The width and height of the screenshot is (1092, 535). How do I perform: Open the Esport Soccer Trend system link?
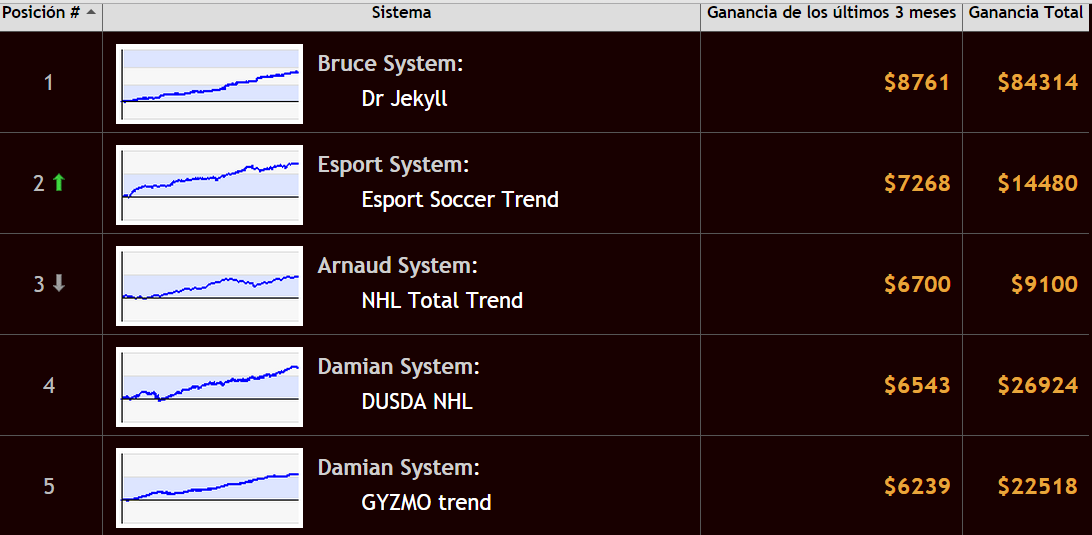tap(460, 200)
